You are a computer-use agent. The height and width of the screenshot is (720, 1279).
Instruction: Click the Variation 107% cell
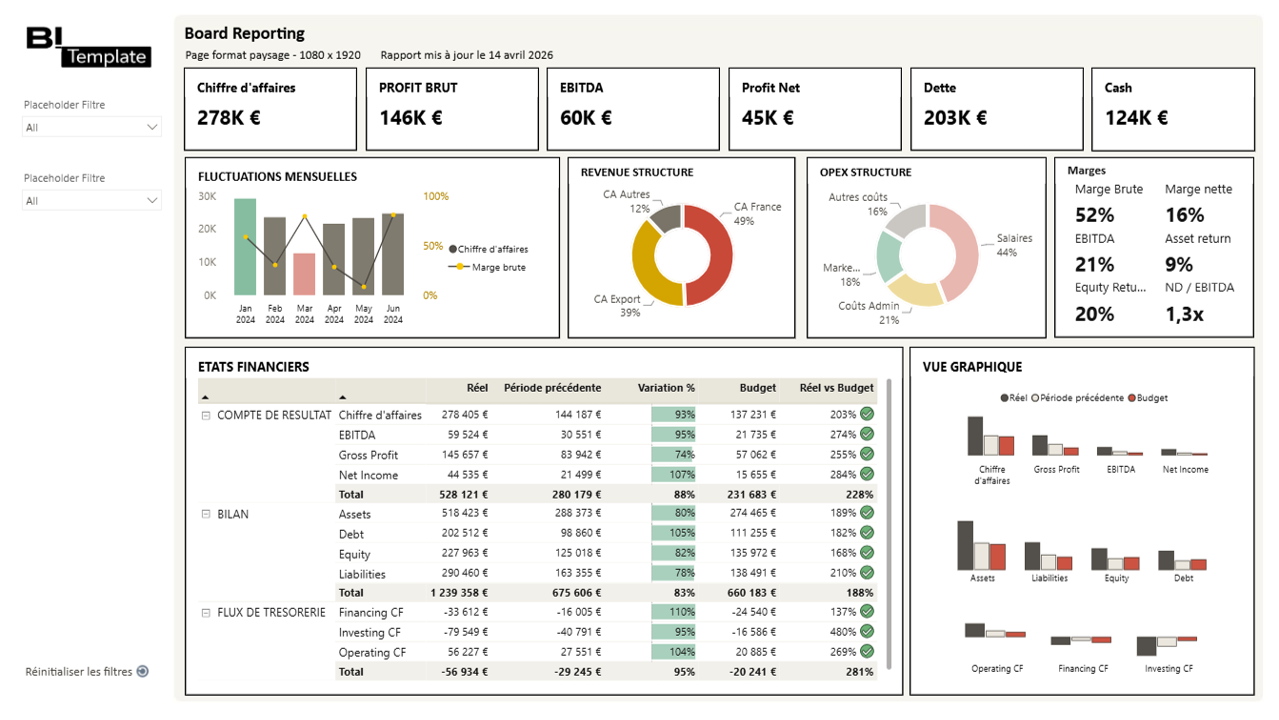click(673, 474)
